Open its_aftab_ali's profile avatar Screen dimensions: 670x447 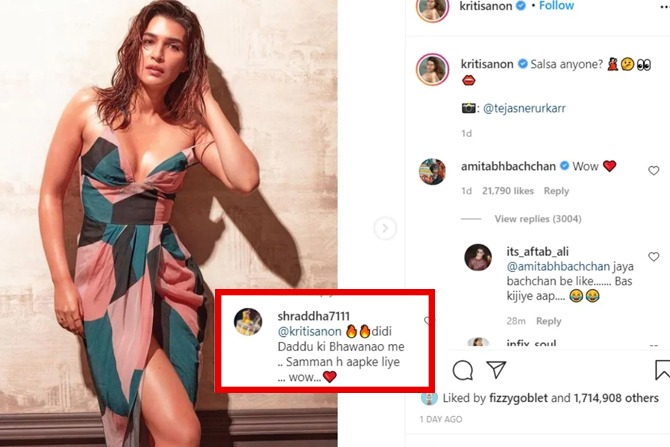(x=478, y=257)
